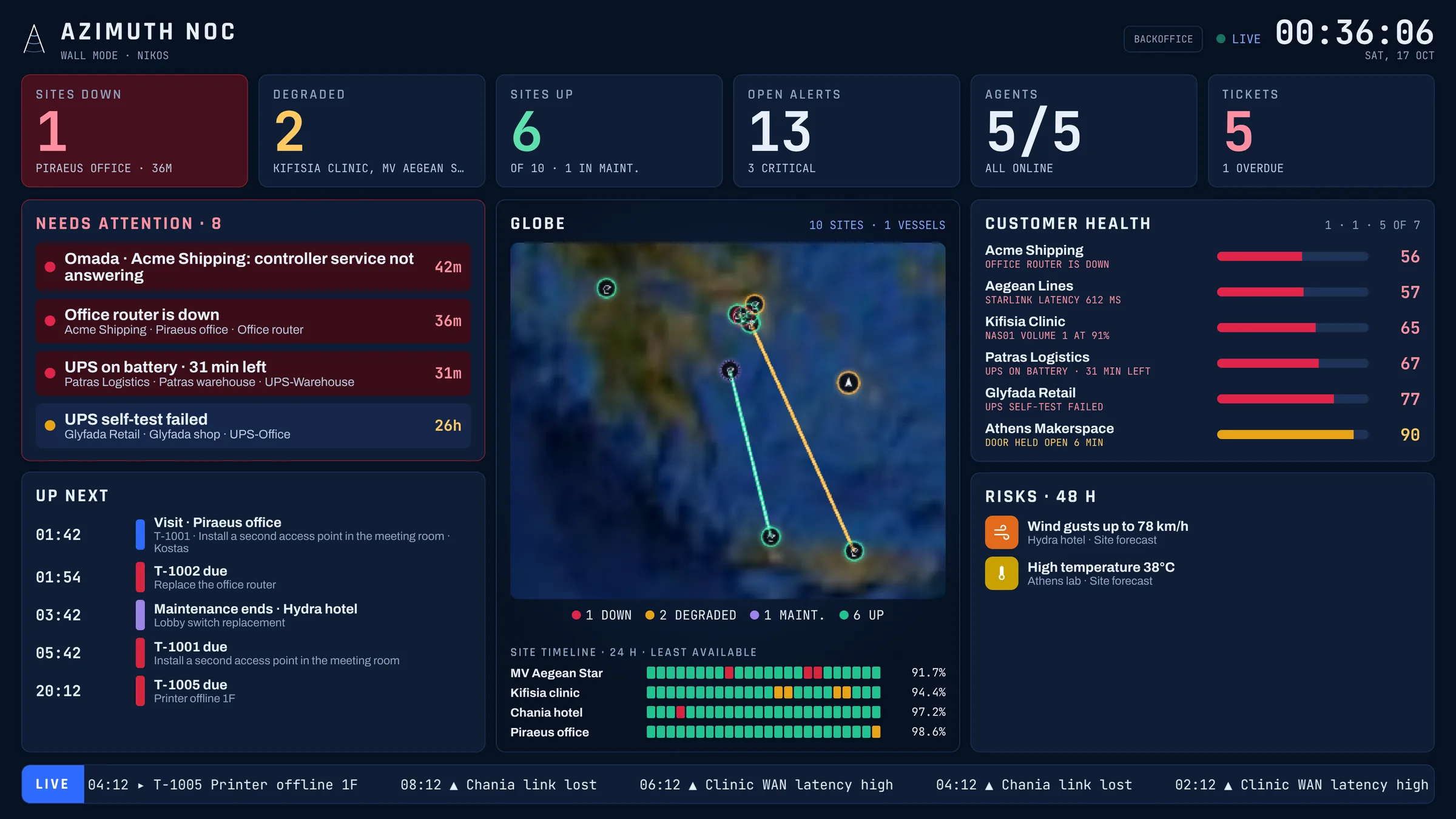Click the green LIVE status dot
The image size is (1456, 819).
1221,39
